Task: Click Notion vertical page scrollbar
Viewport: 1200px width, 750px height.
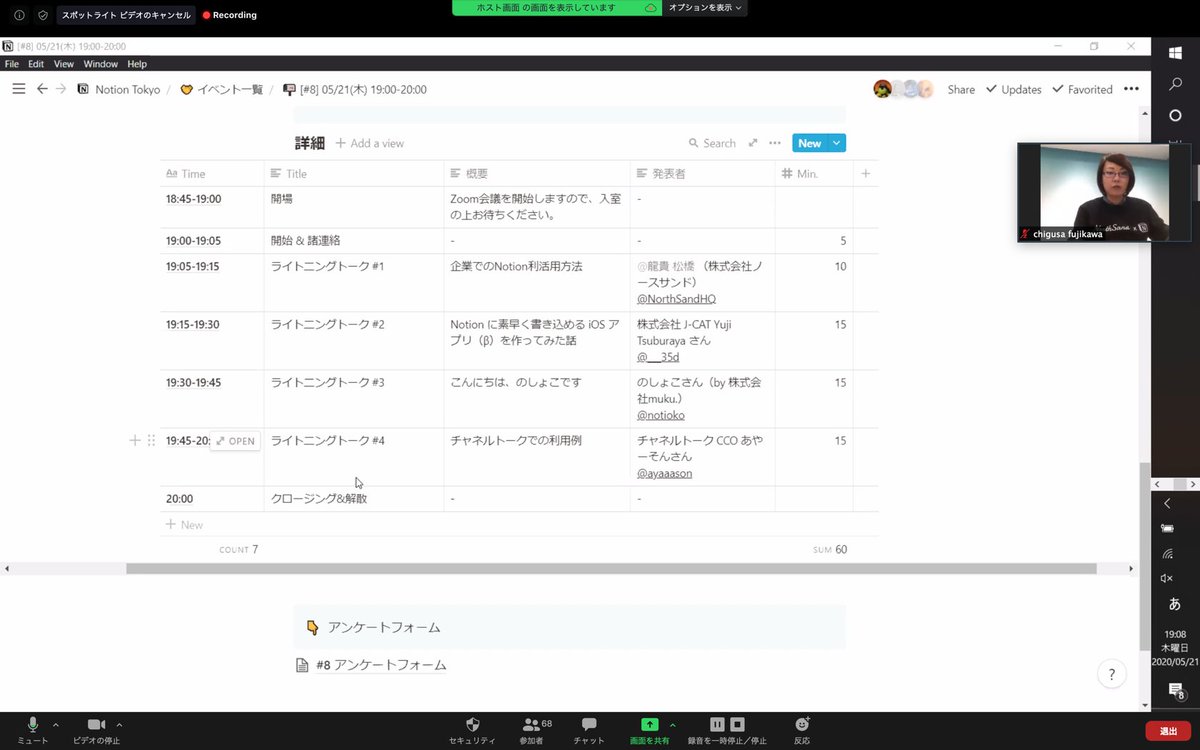Action: pos(1145,555)
